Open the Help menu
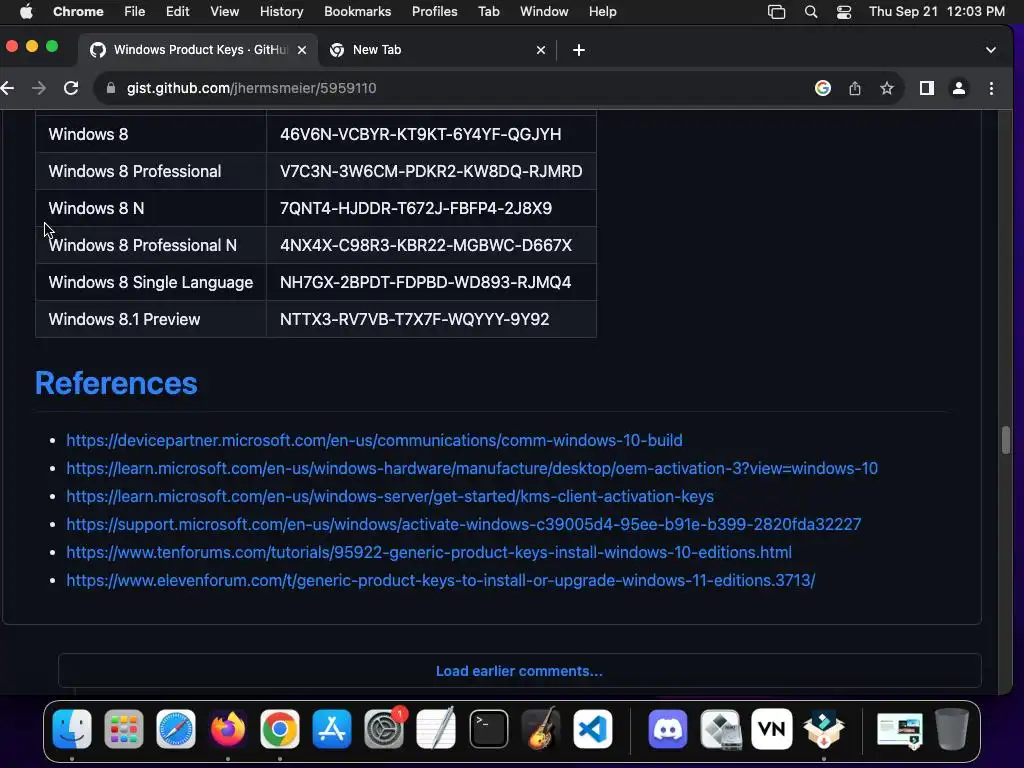The image size is (1024, 768). [x=602, y=12]
